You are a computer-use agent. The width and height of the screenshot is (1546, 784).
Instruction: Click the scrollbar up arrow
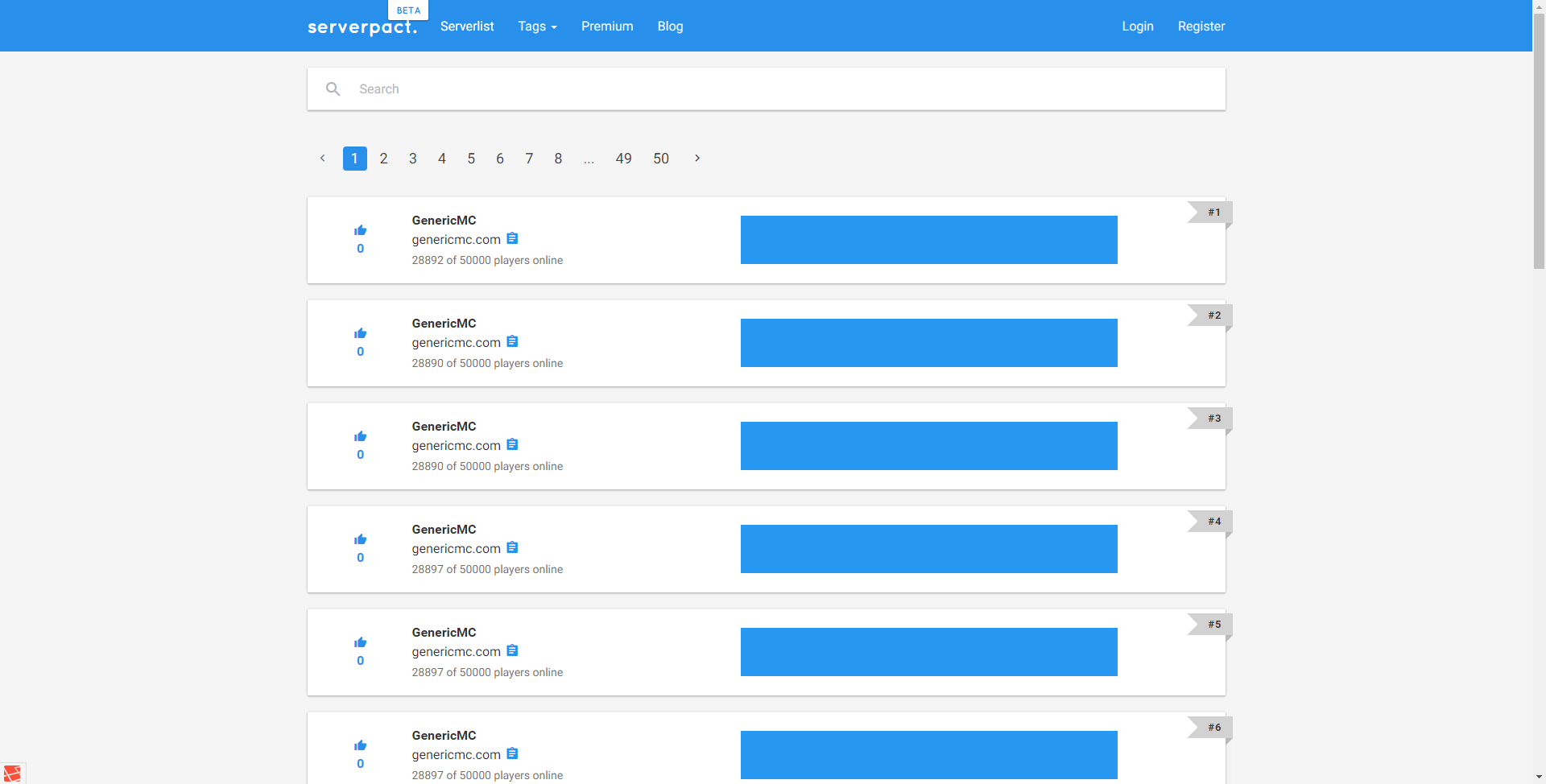click(1540, 6)
